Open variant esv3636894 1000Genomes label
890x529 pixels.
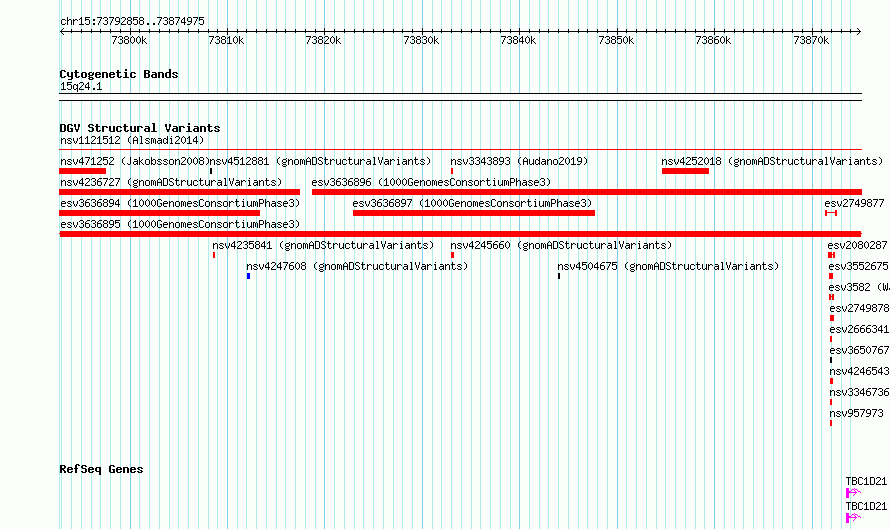[x=180, y=203]
